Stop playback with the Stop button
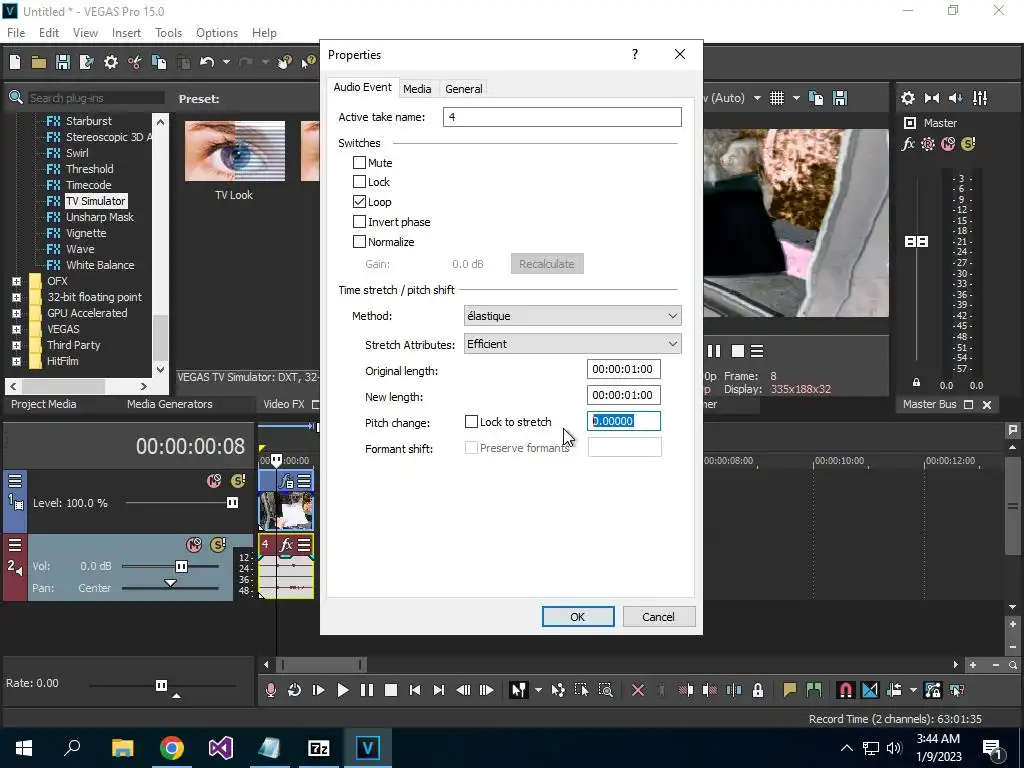This screenshot has height=768, width=1024. point(391,690)
